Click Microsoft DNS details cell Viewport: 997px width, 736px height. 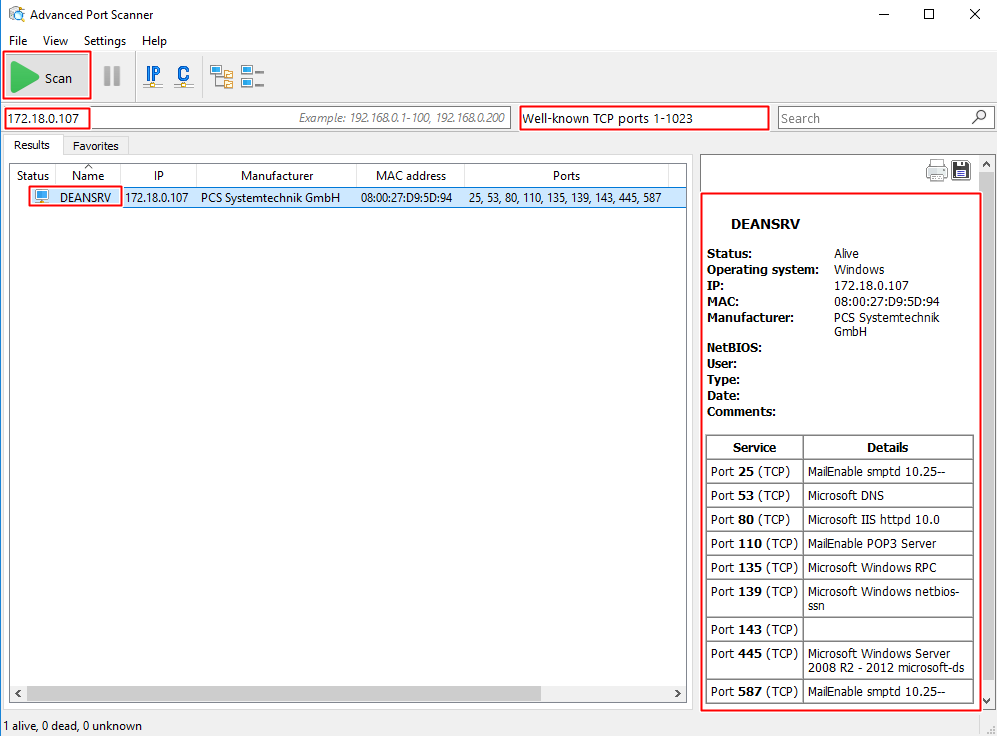click(888, 495)
